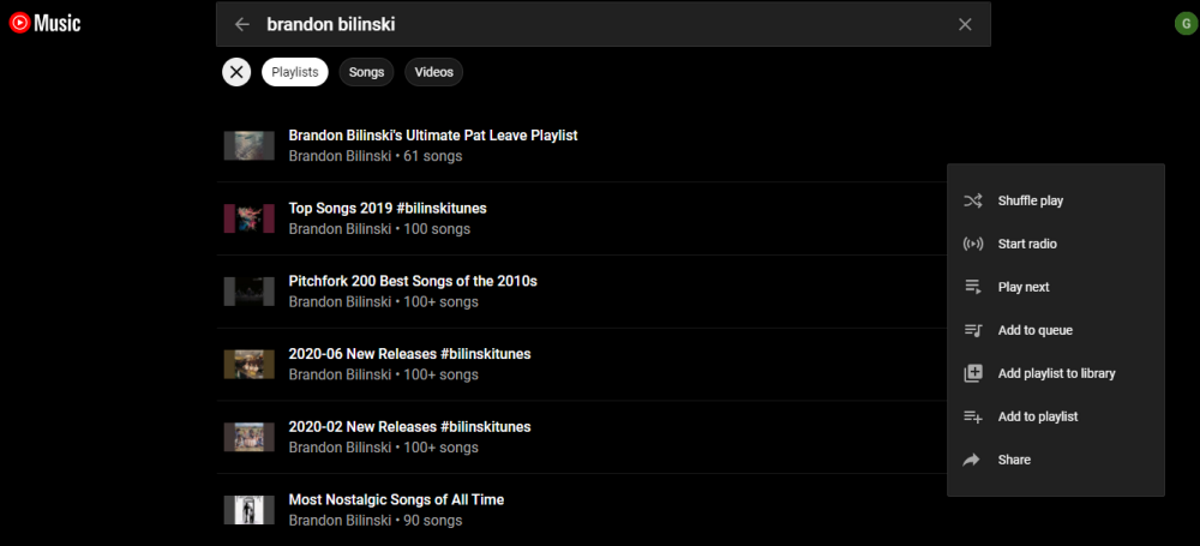1200x546 pixels.
Task: Click the back arrow in search bar
Action: click(242, 24)
